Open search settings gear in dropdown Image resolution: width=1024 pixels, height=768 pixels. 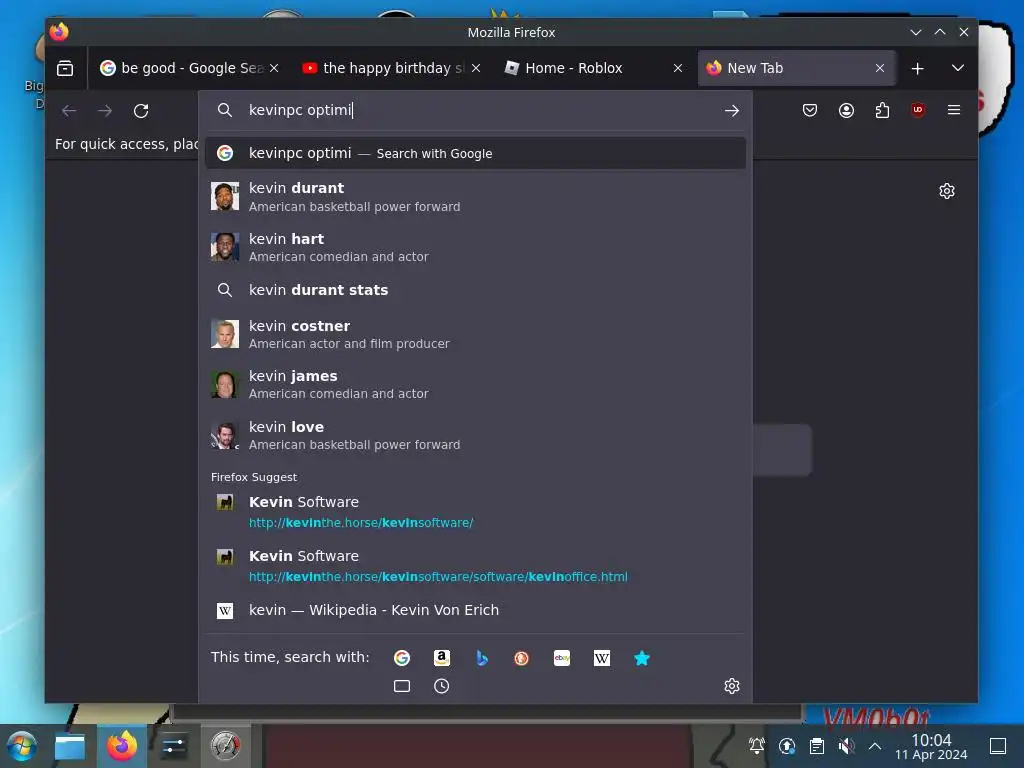pos(731,686)
